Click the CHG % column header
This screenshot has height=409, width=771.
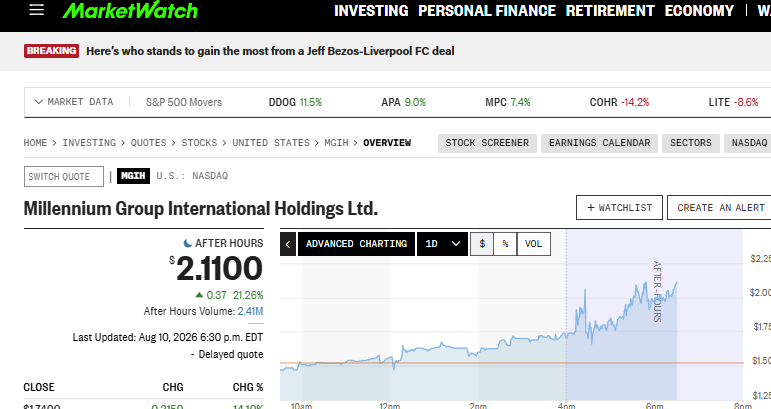click(248, 387)
